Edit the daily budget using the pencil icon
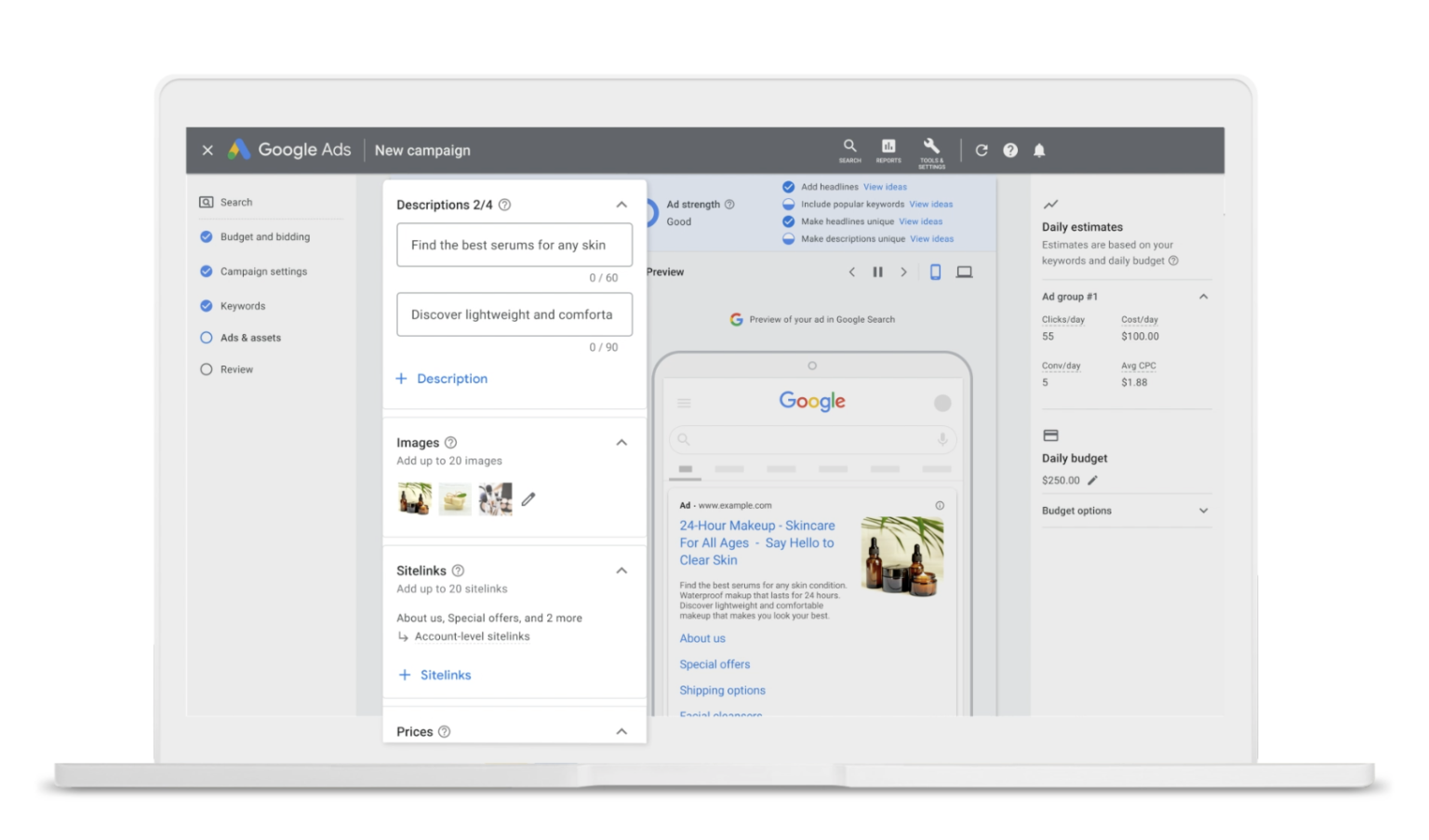 (x=1093, y=480)
